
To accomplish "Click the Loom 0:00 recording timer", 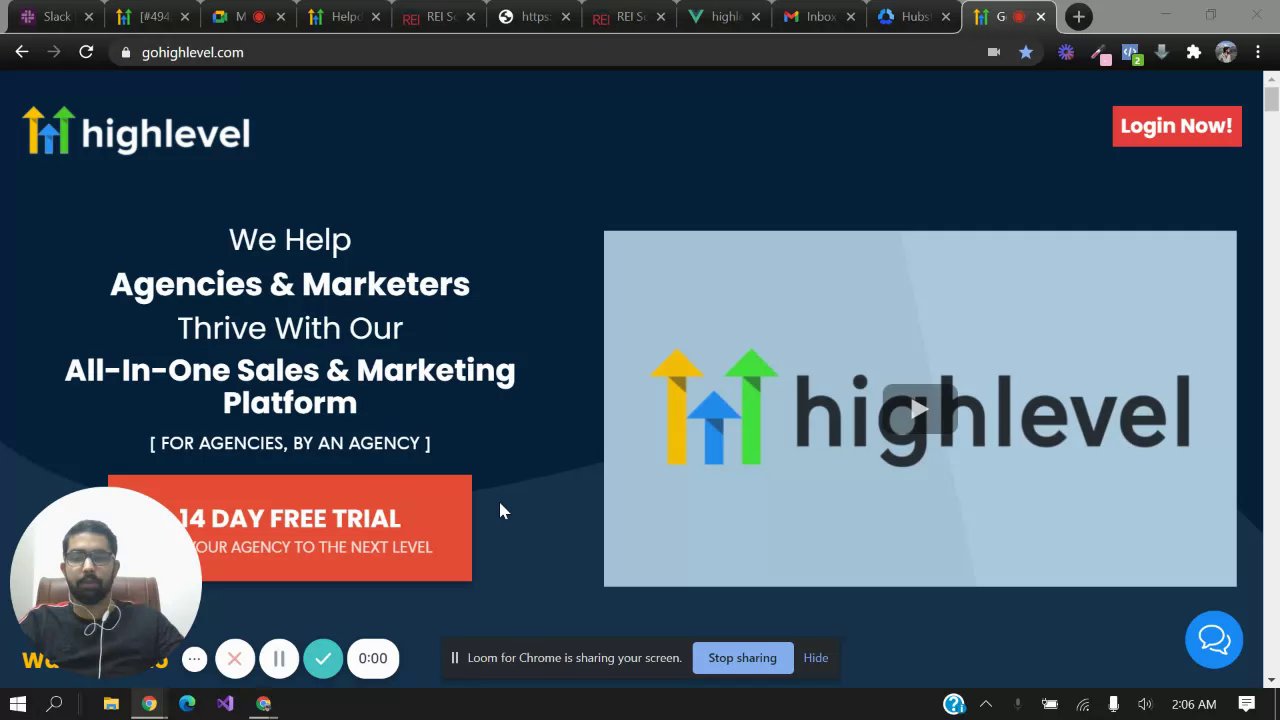I will [x=373, y=658].
